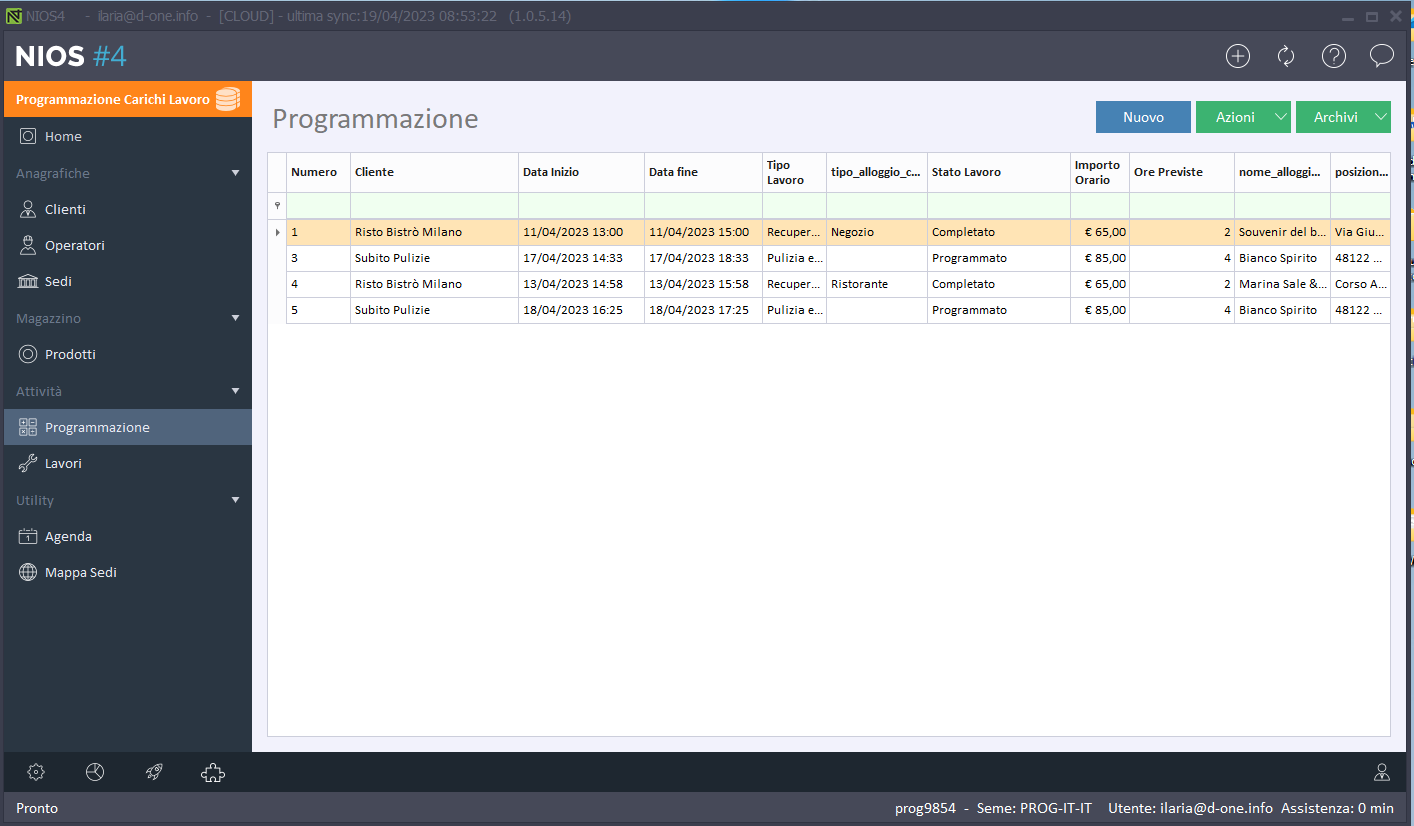This screenshot has height=826, width=1414.
Task: Sort by the Data Inizio column header
Action: (580, 172)
